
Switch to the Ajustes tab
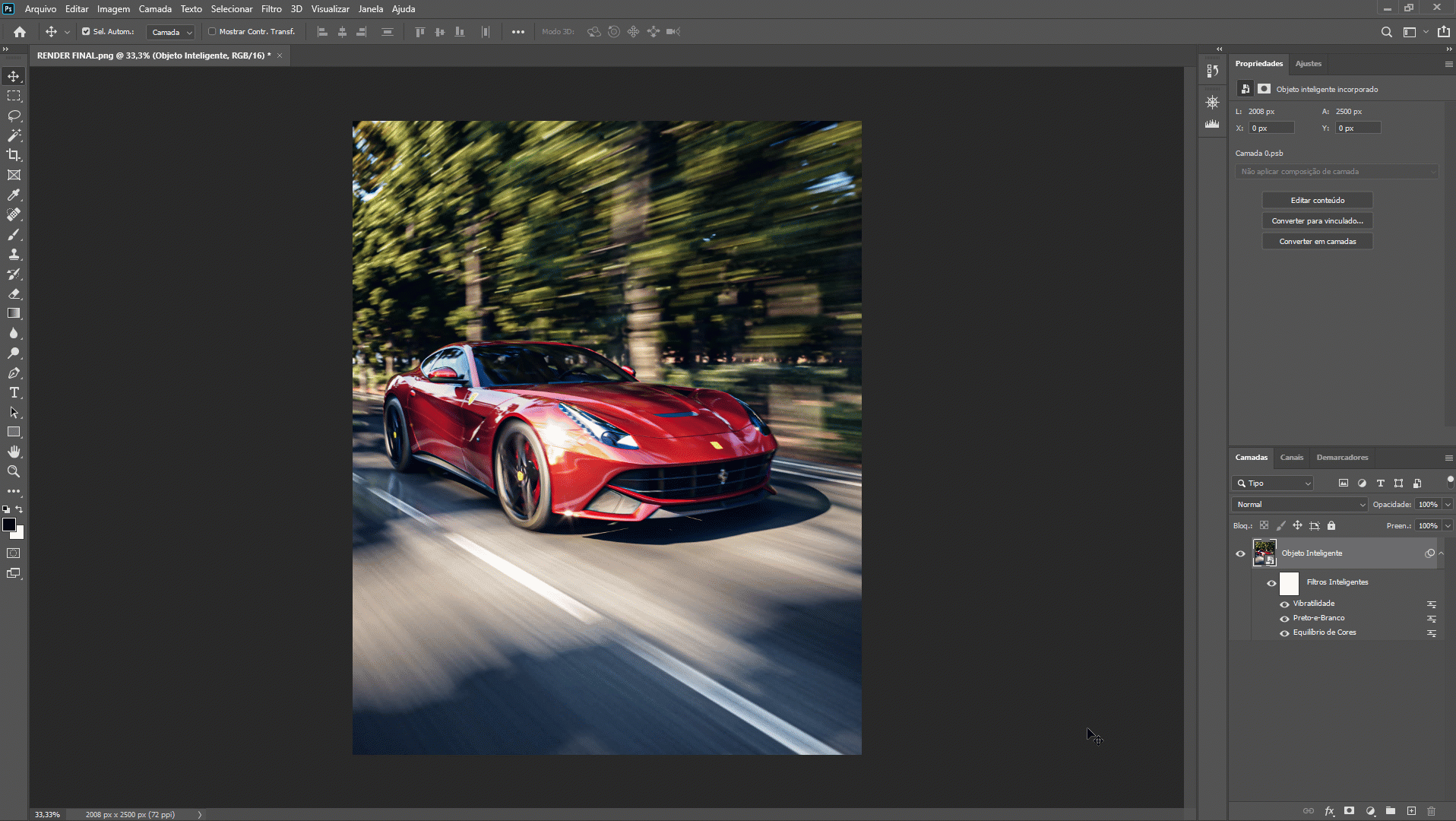point(1308,64)
